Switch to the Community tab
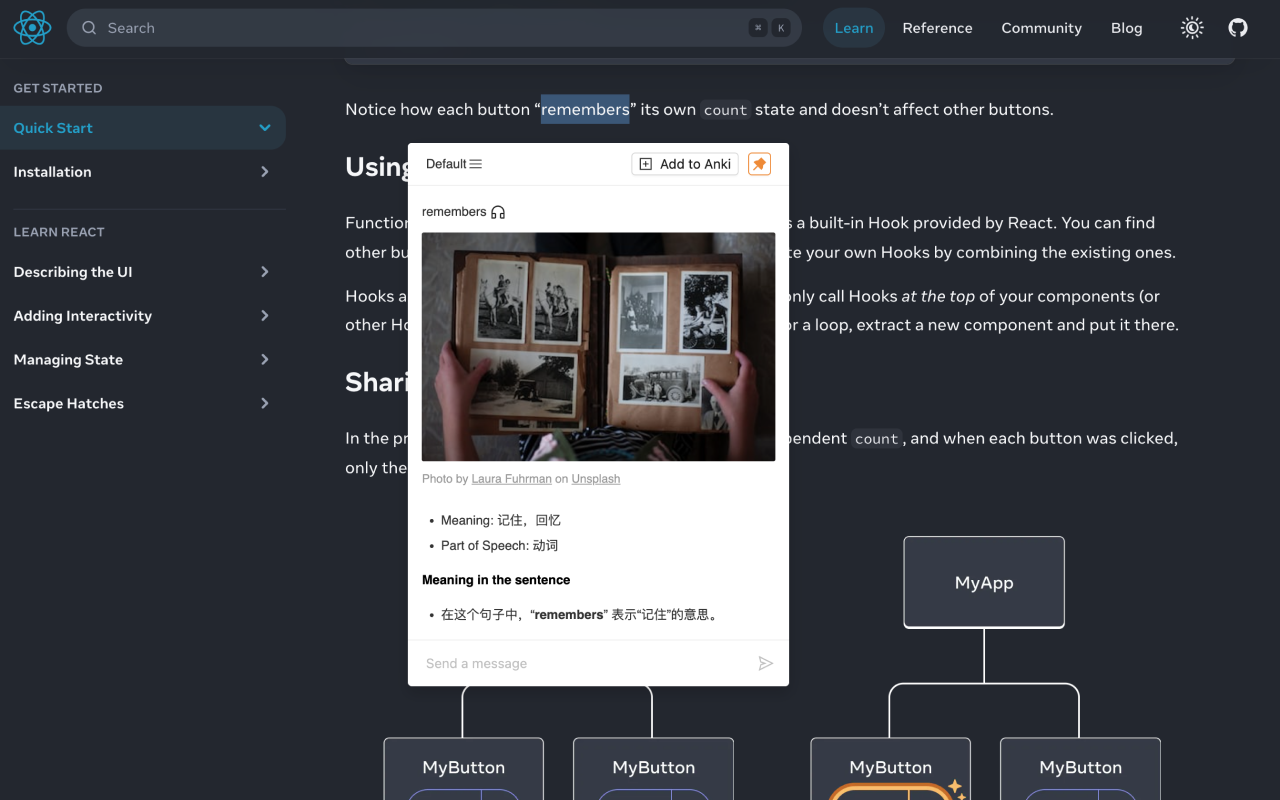Screen dimensions: 1280x800 coord(1041,28)
